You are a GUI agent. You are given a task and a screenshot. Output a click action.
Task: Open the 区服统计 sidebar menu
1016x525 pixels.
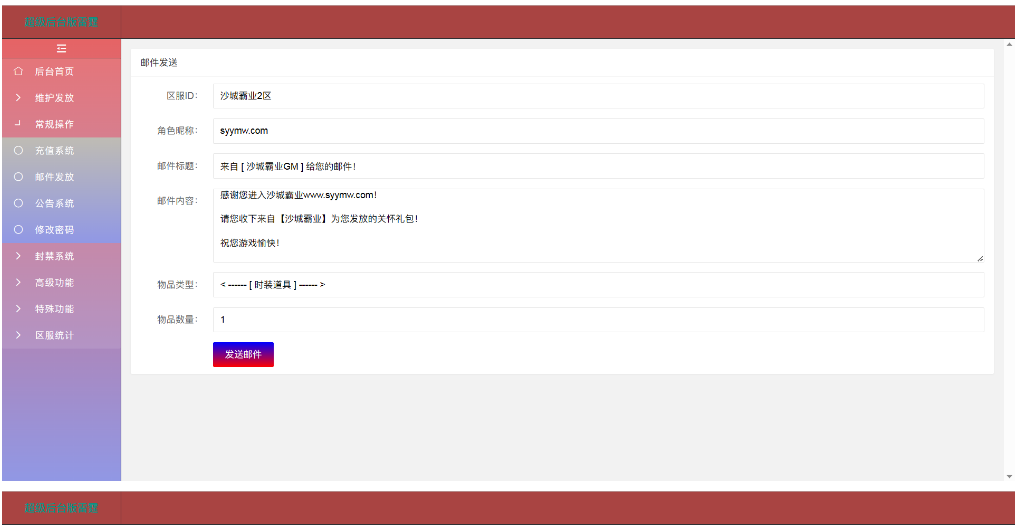[54, 335]
